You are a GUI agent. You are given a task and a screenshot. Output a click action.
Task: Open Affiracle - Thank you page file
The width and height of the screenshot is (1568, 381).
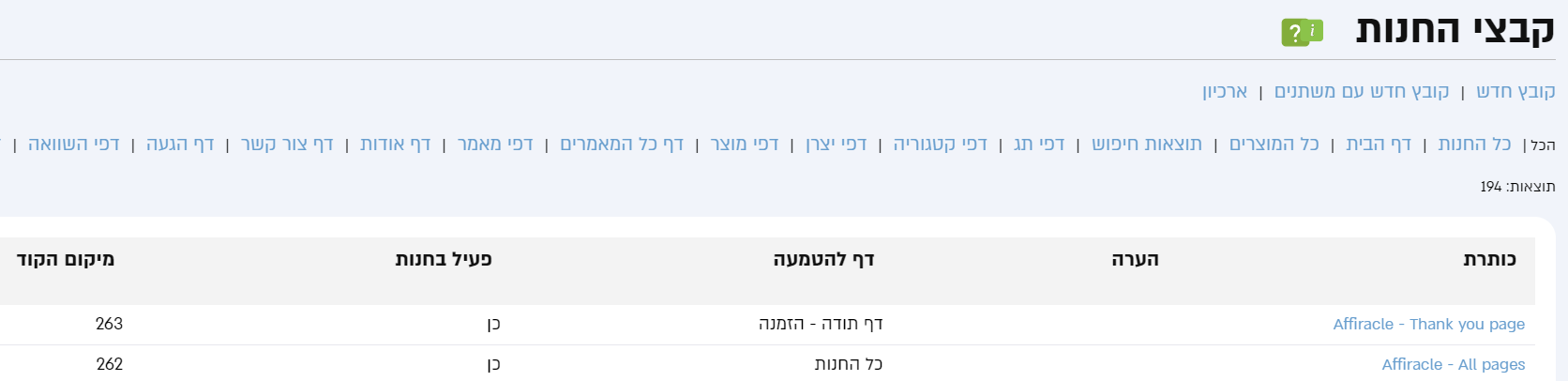(1428, 324)
